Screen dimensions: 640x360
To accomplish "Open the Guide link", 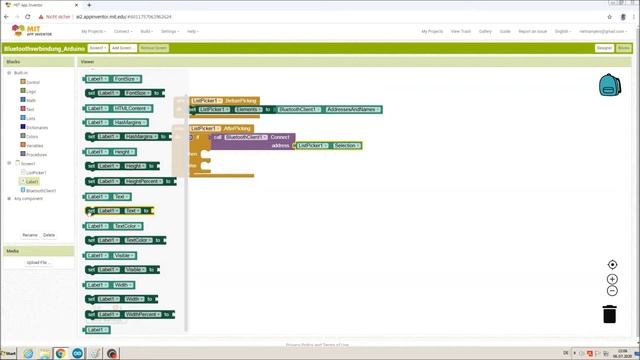I will (505, 31).
